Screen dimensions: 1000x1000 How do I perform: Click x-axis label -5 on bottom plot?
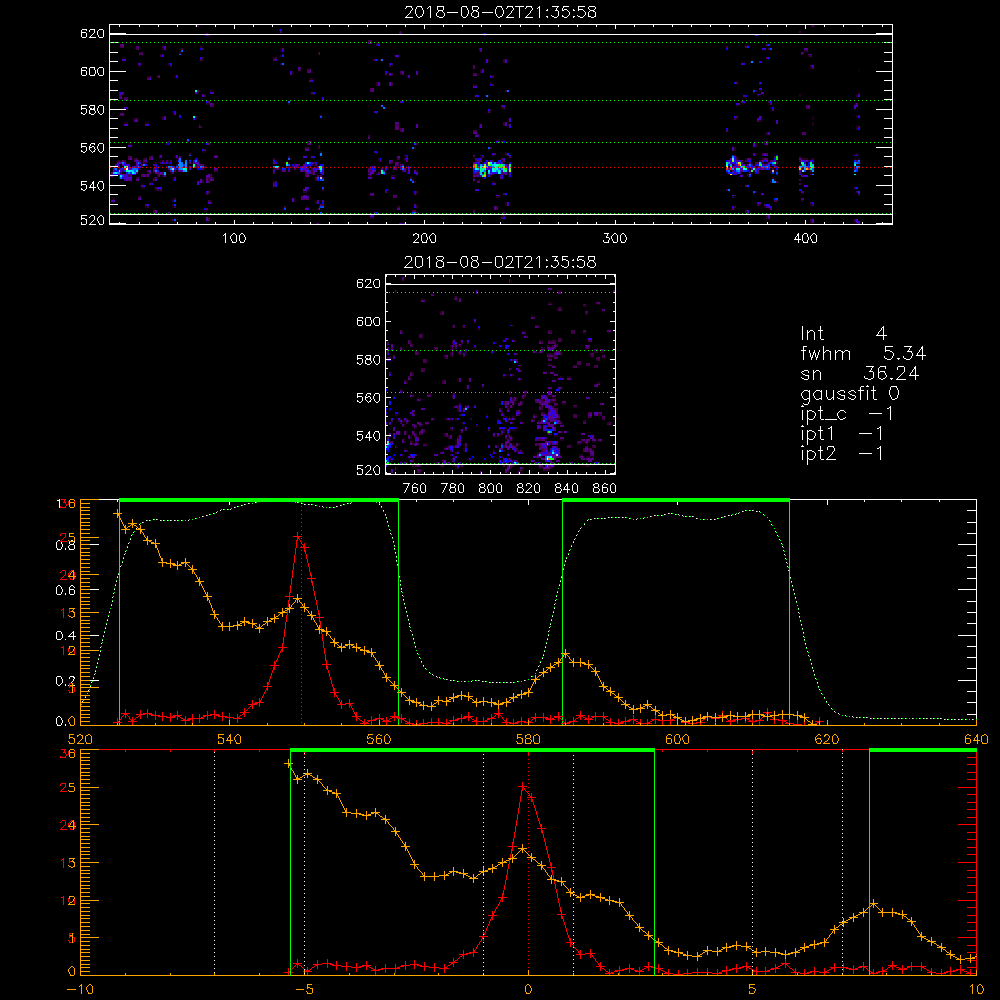(x=304, y=990)
